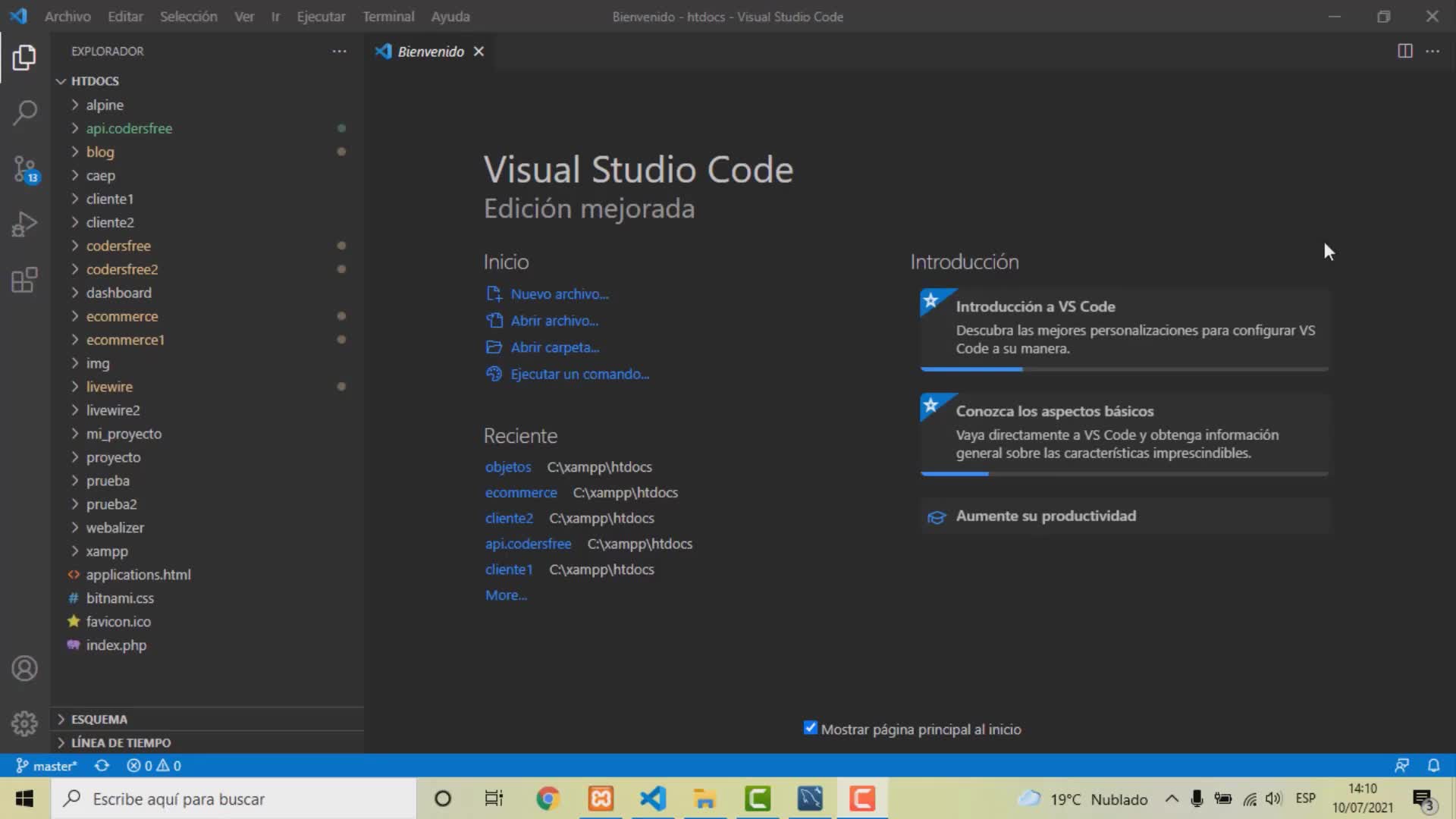Open the Manage gear settings icon
Image resolution: width=1456 pixels, height=819 pixels.
(24, 723)
